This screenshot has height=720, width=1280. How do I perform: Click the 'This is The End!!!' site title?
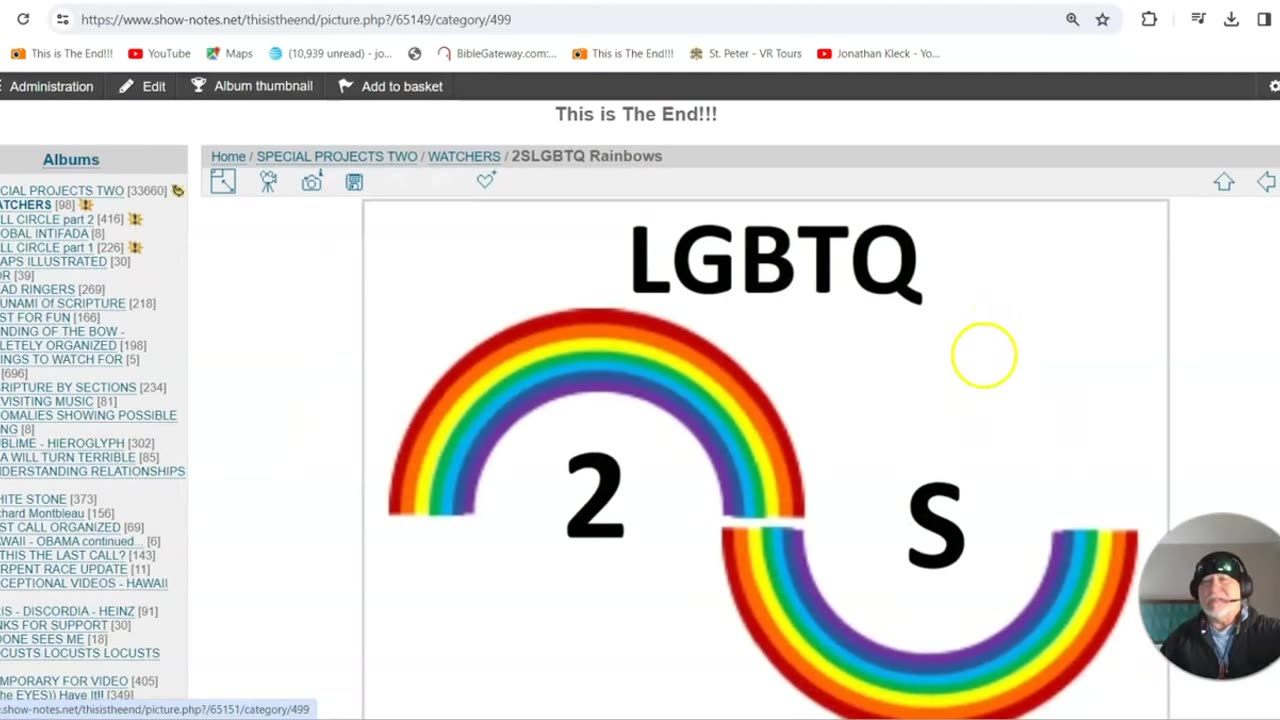[636, 114]
